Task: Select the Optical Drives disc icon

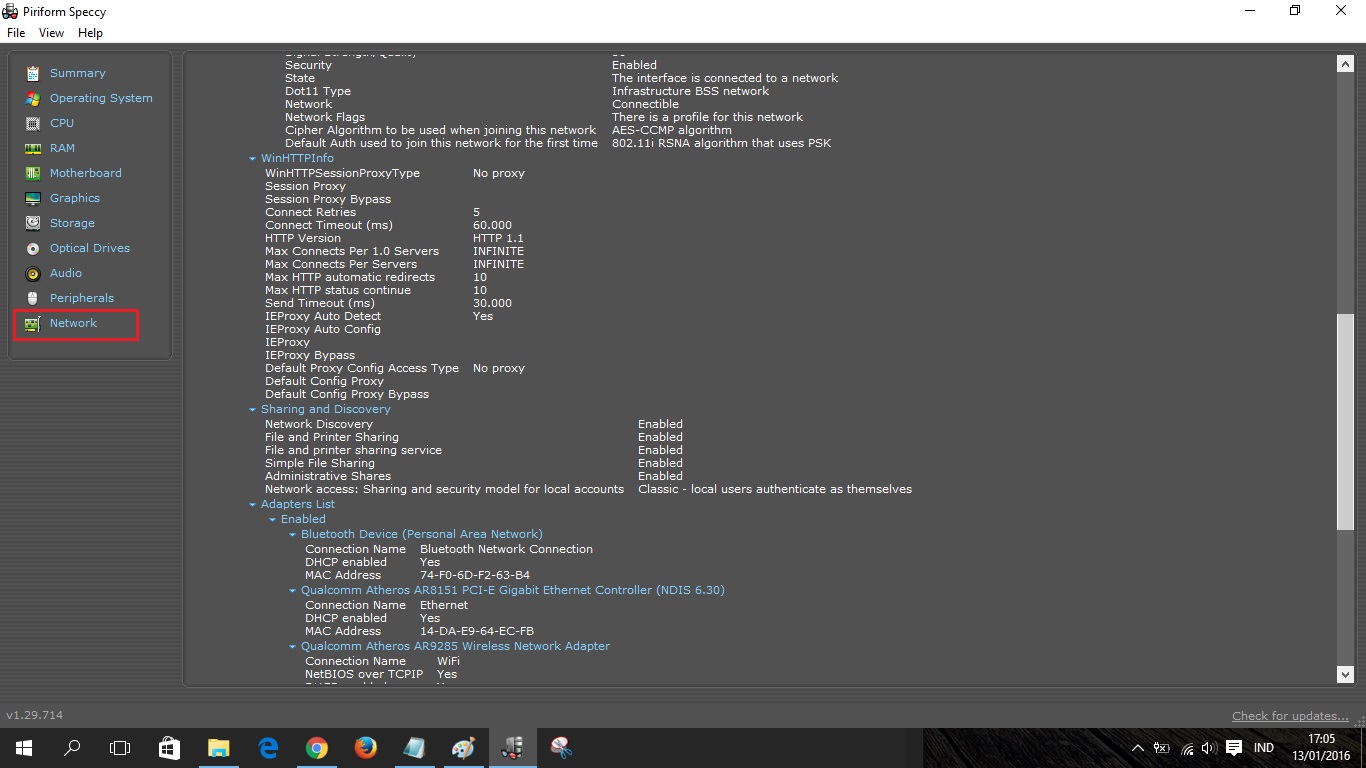Action: pos(33,248)
